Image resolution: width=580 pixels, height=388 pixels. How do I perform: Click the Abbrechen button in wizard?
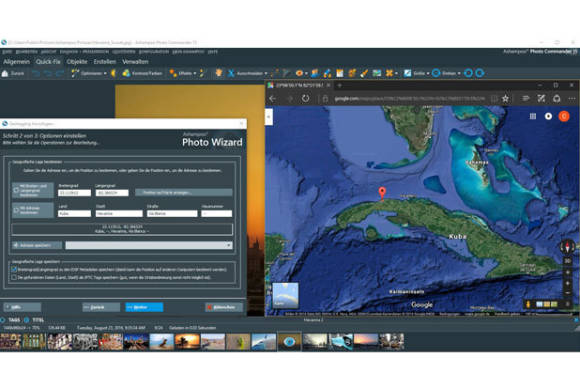click(224, 307)
